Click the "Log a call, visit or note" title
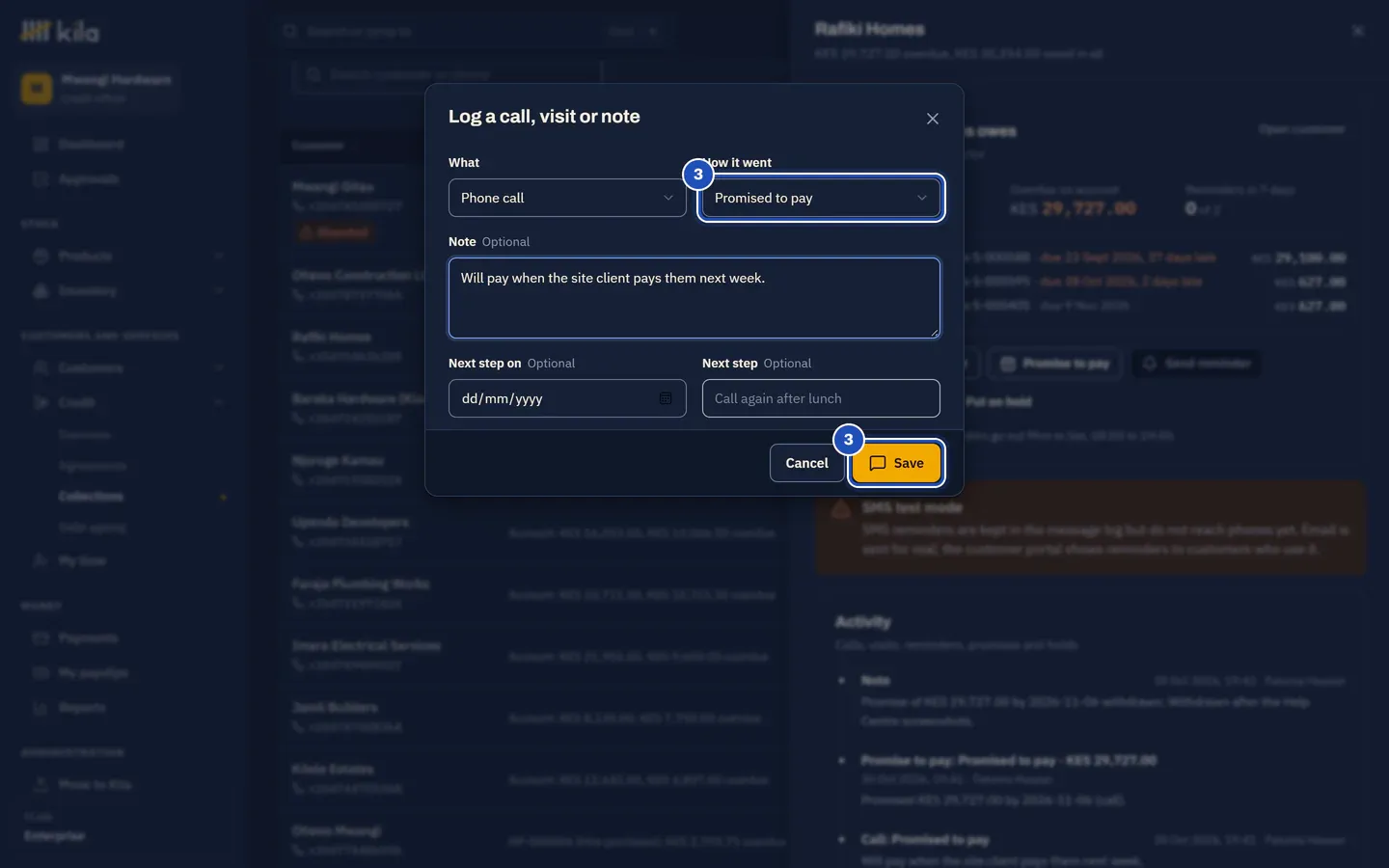Image resolution: width=1389 pixels, height=868 pixels. click(544, 117)
